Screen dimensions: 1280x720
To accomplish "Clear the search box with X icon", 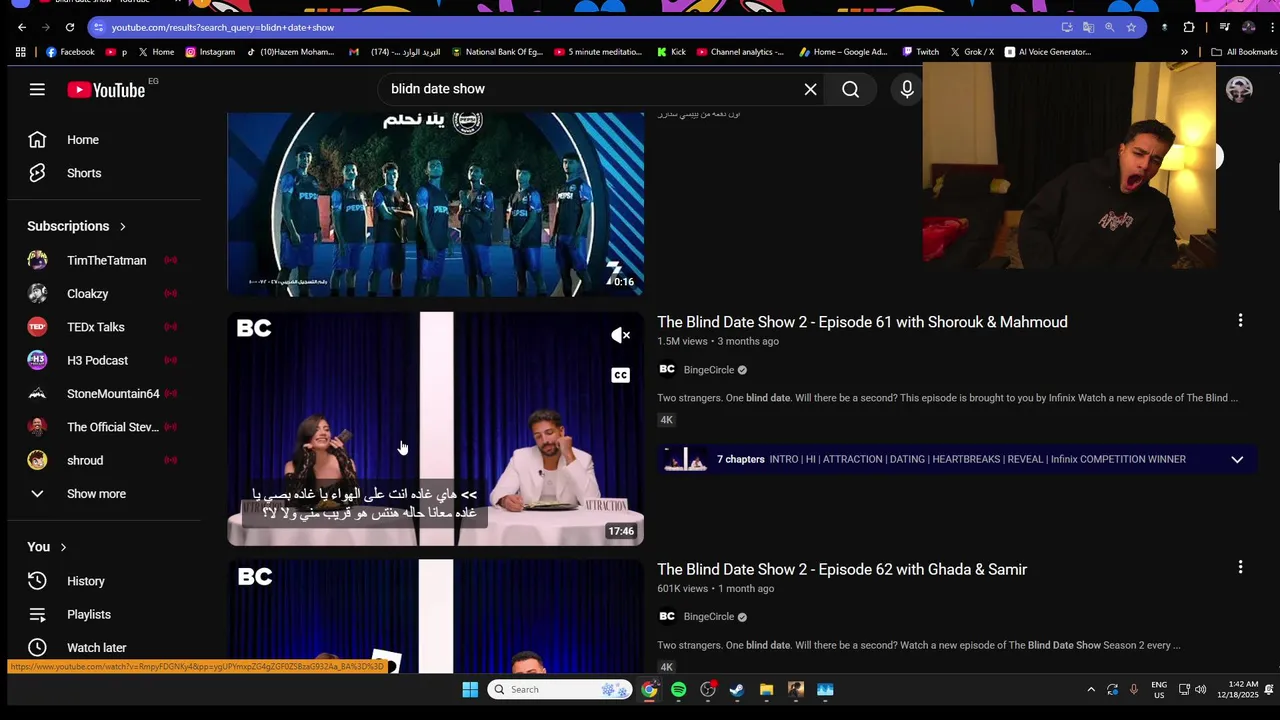I will (810, 89).
